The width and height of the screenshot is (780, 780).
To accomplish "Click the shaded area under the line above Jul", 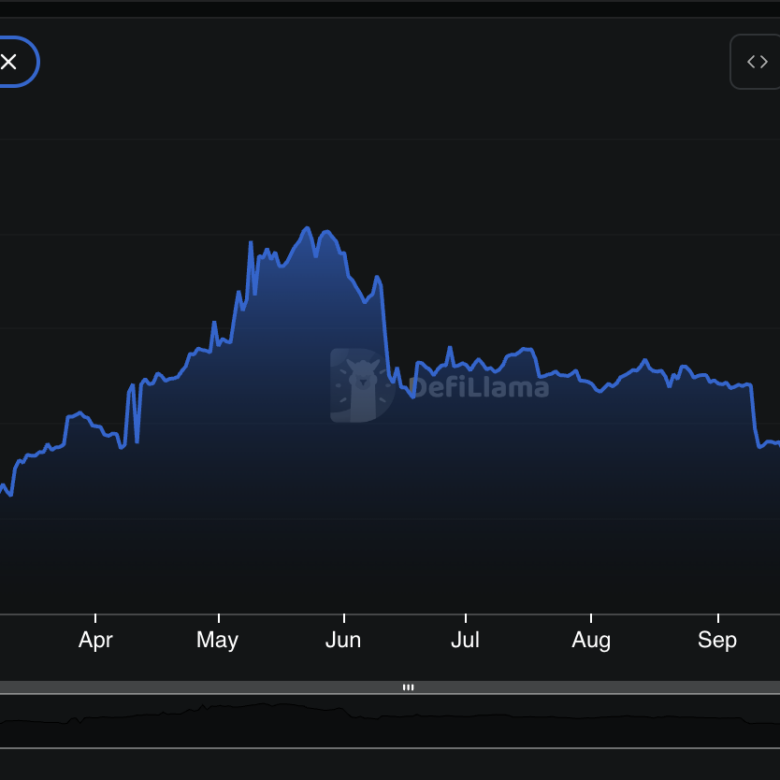I will point(465,480).
